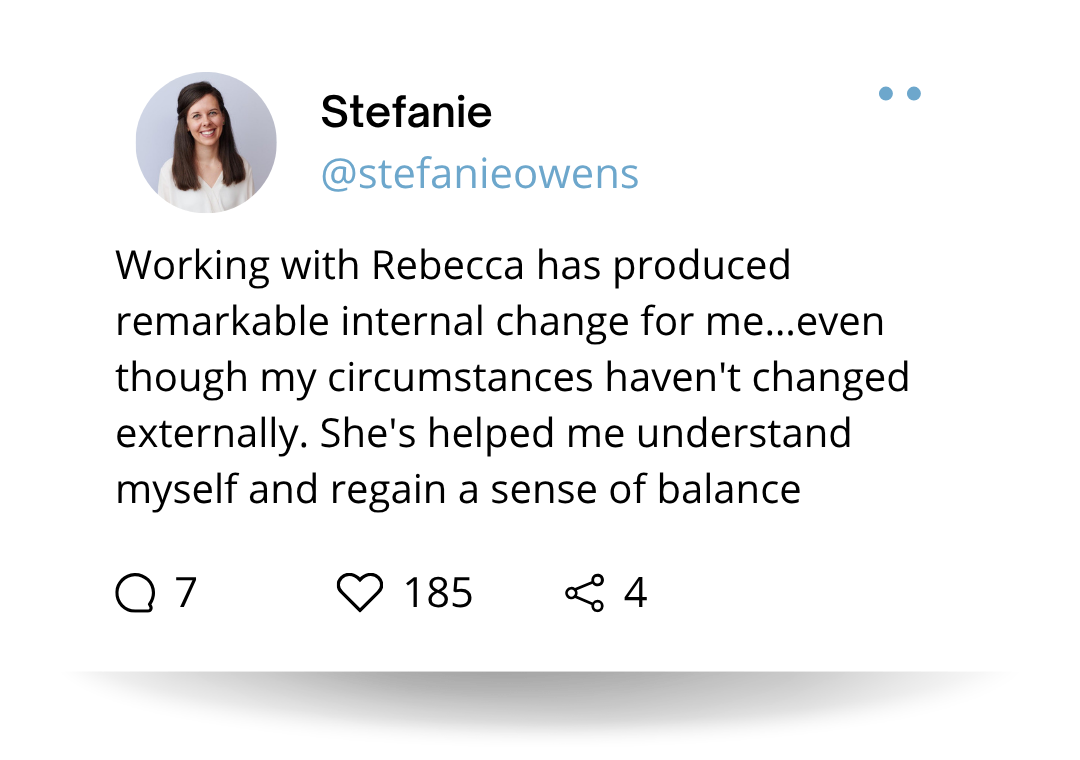Click the left blue dot of the options menu
This screenshot has height=760, width=1080.
coord(885,94)
